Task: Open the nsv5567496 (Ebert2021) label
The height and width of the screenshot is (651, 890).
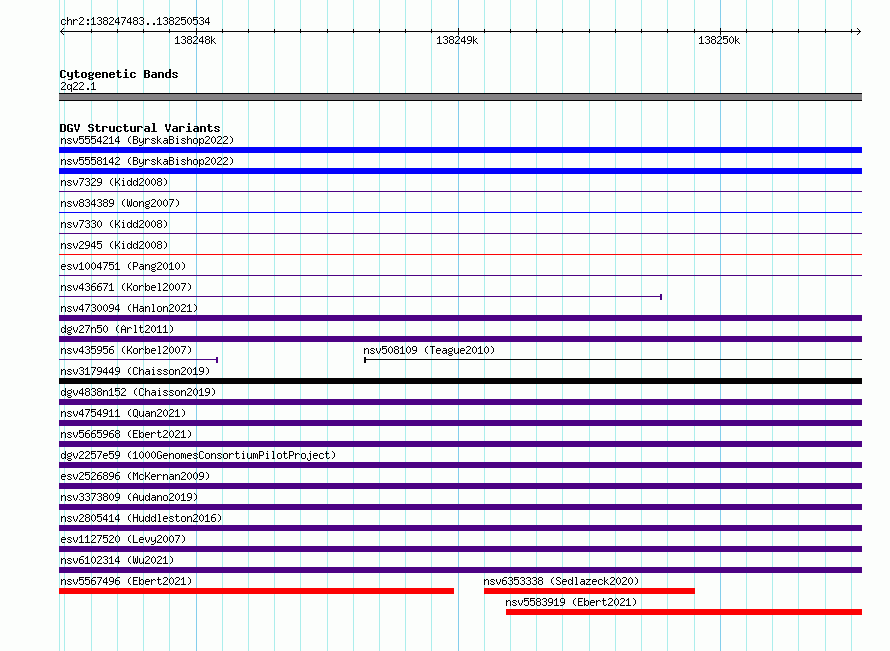Action: (126, 581)
